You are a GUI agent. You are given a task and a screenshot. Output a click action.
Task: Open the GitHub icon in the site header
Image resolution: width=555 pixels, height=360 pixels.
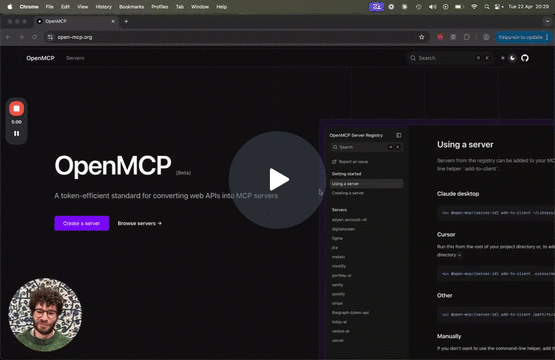click(525, 58)
